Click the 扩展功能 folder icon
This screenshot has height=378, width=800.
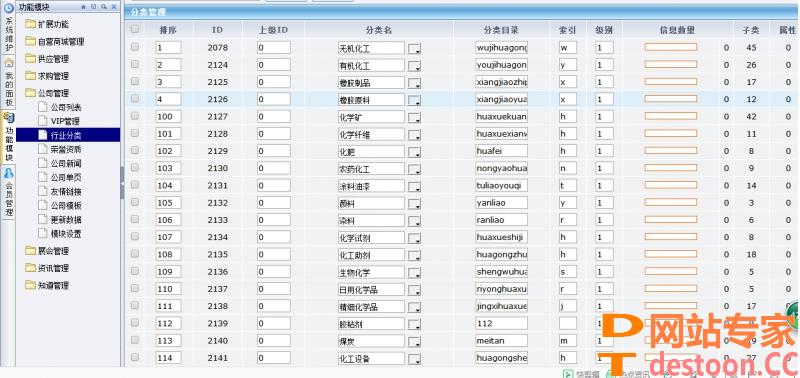(31, 24)
